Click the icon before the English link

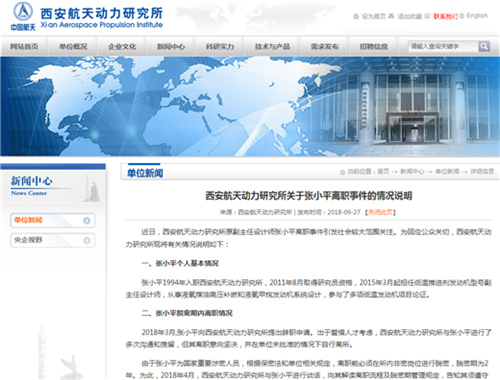pos(462,16)
